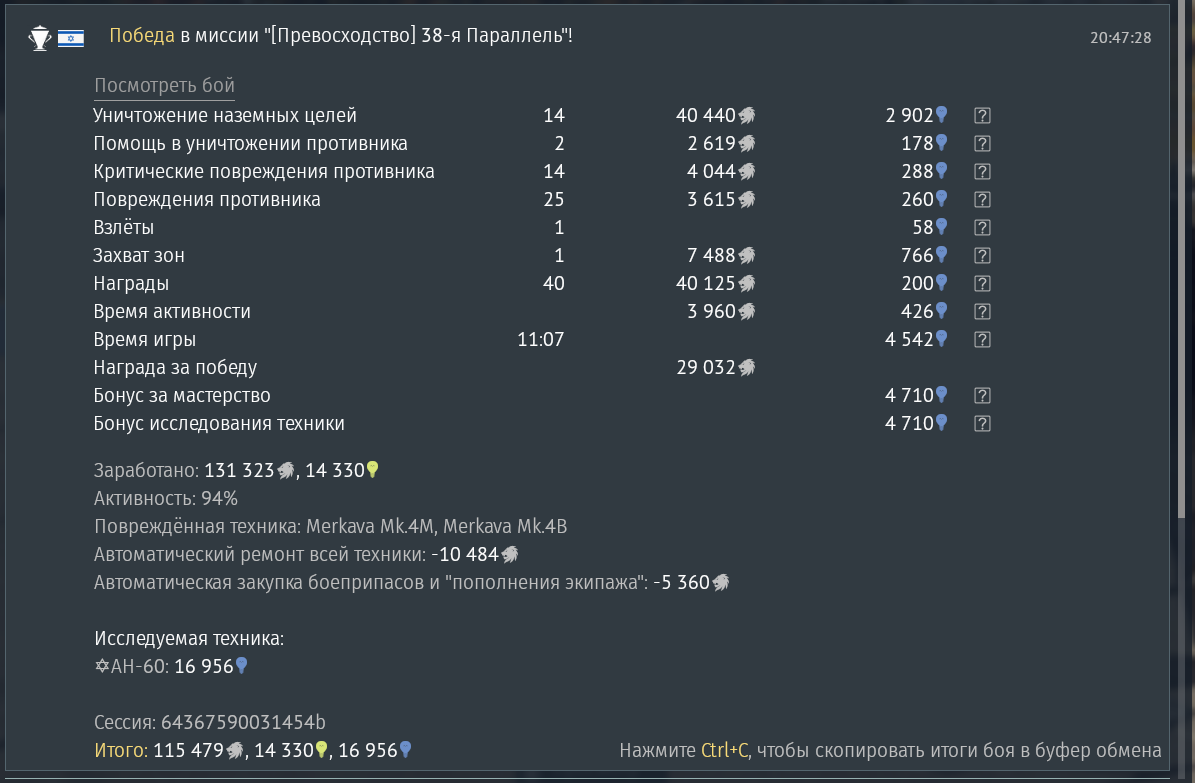
Task: Open help icon beside "Критические повреждения противника"
Action: (982, 172)
